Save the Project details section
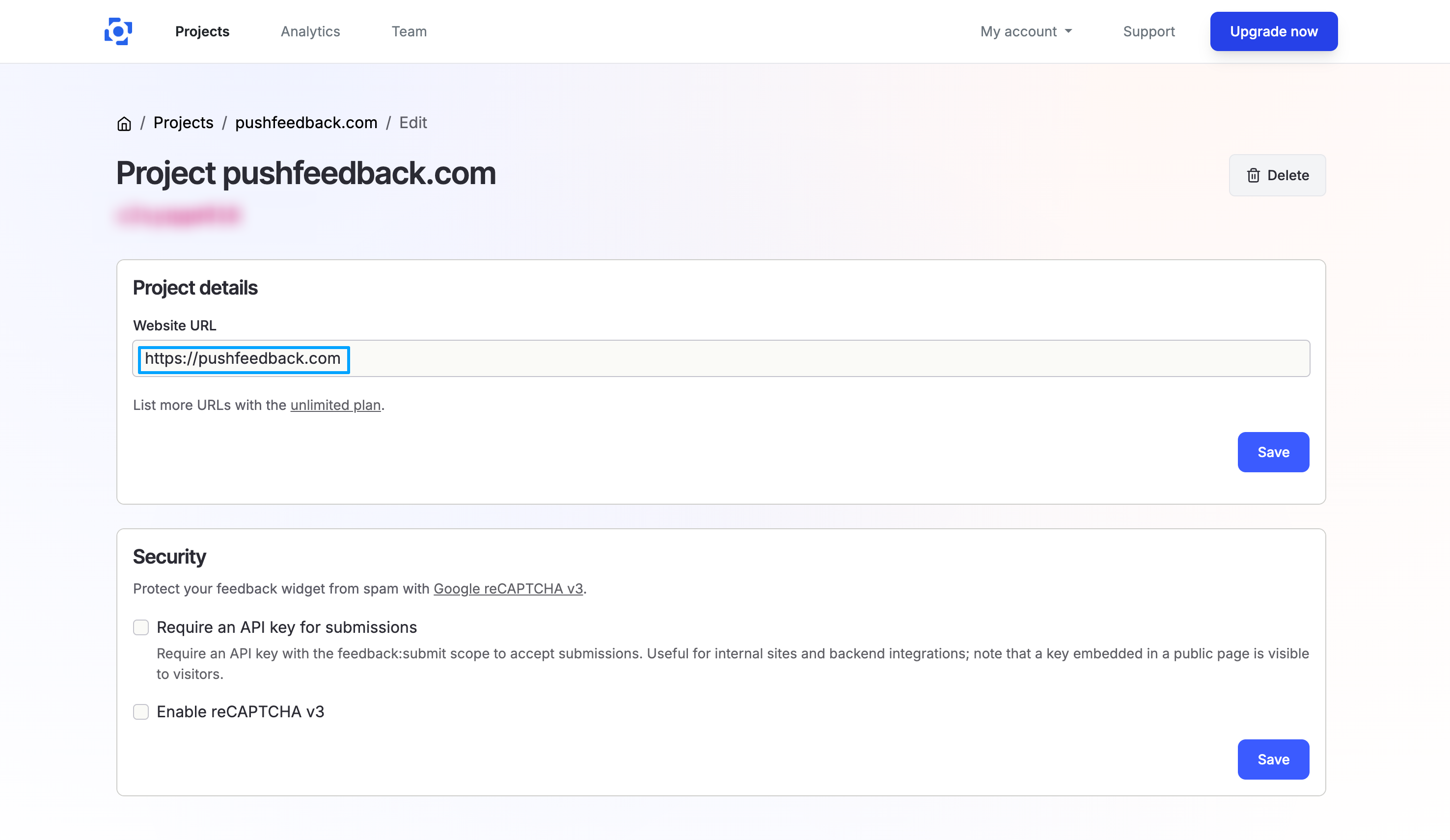The image size is (1450, 840). coord(1273,452)
